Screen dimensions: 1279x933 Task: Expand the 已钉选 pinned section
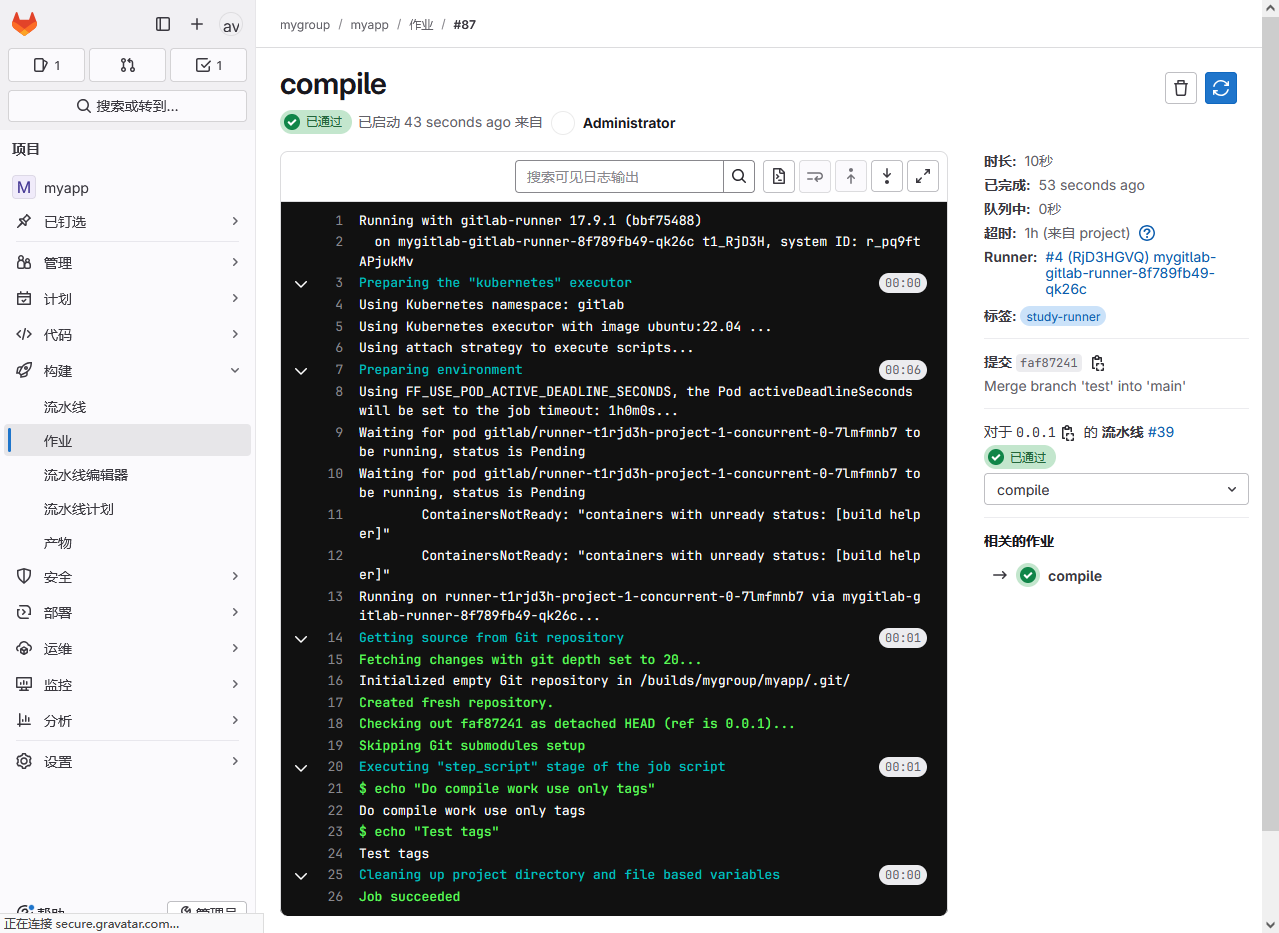click(127, 222)
